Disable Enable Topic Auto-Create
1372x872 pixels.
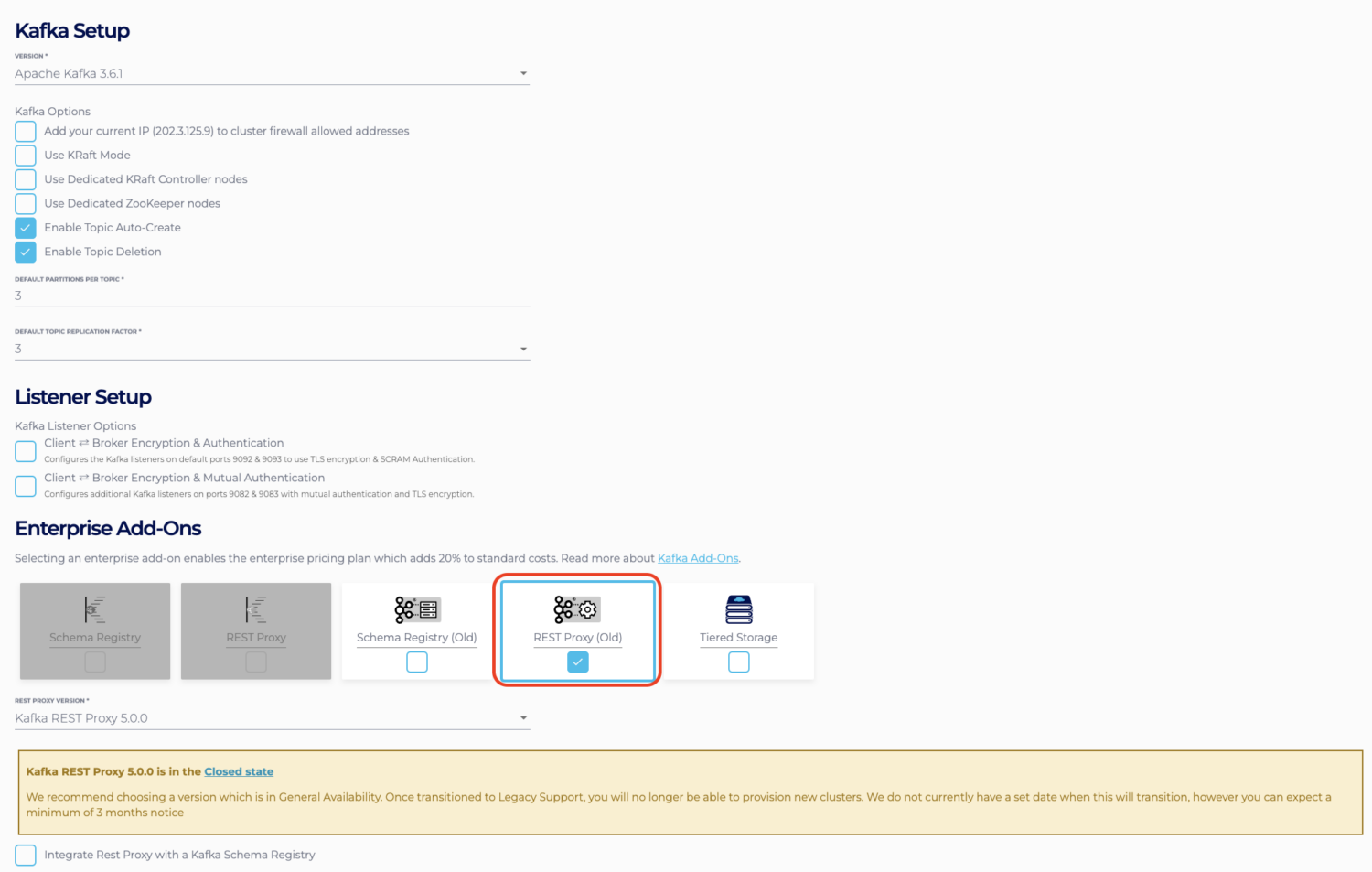coord(25,227)
